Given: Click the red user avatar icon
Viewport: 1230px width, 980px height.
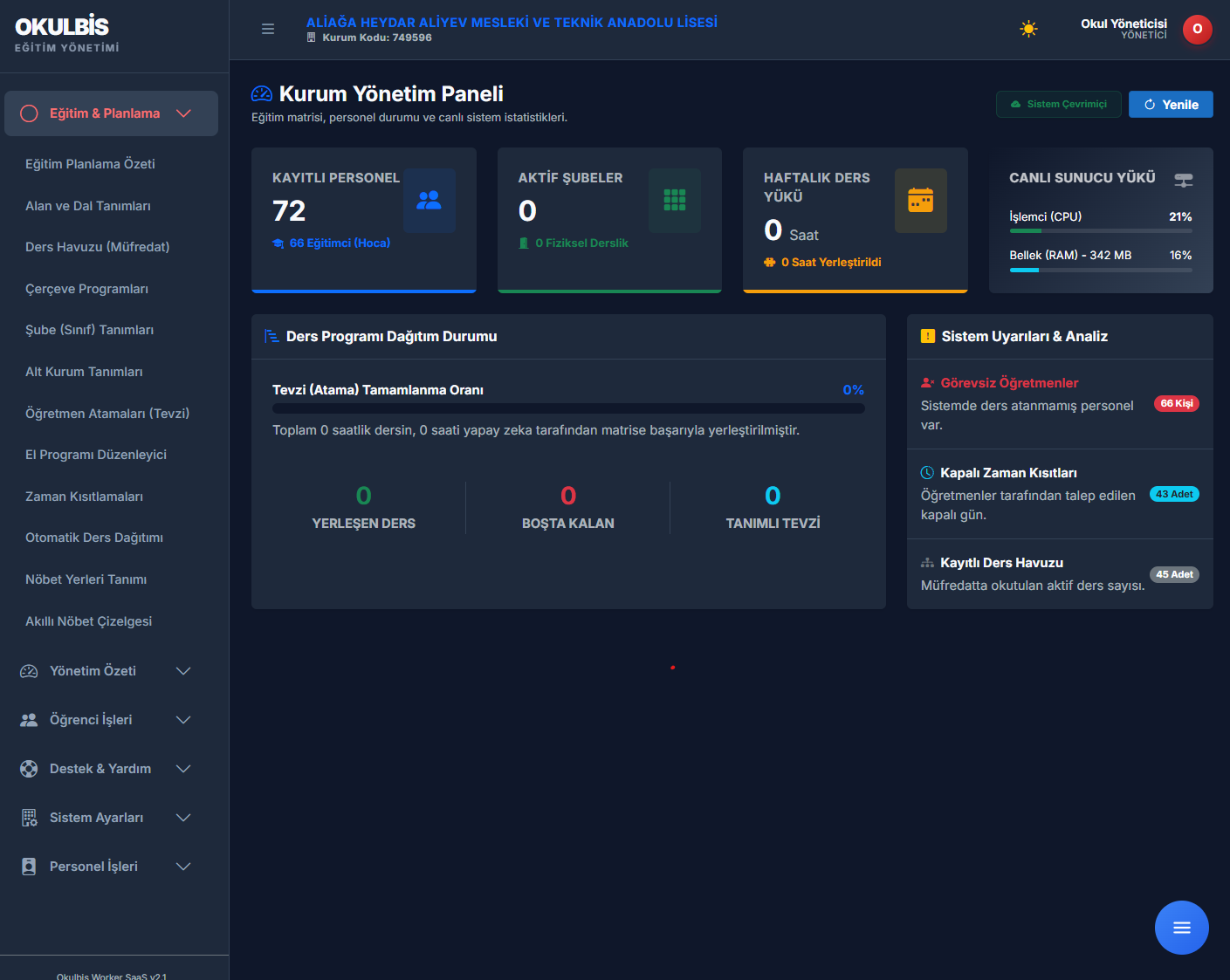Looking at the screenshot, I should (x=1197, y=29).
